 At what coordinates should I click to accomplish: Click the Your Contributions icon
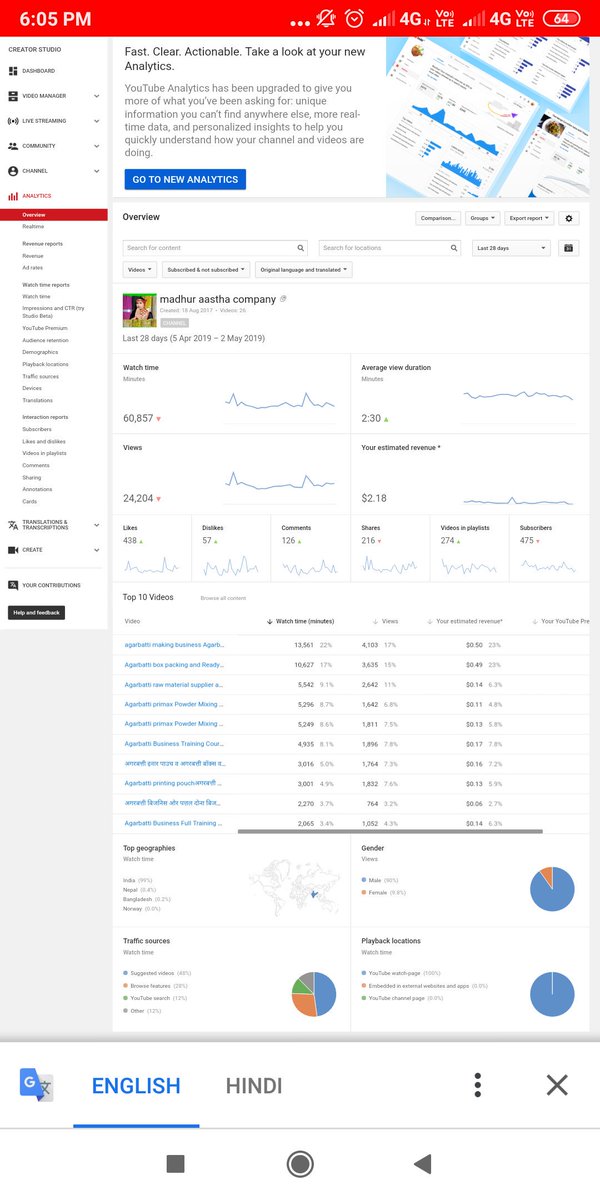(13, 585)
